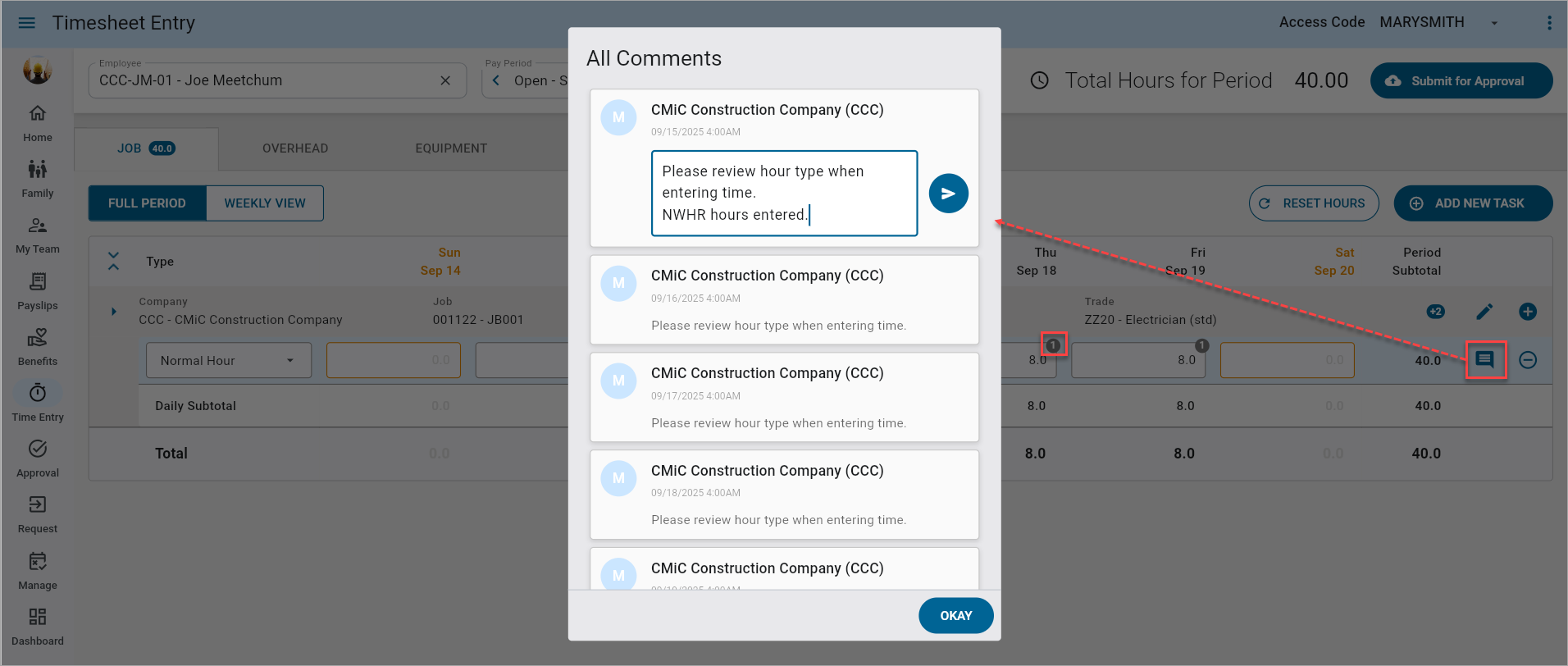Open Dashboard in sidebar
This screenshot has height=666, width=1568.
pos(38,627)
